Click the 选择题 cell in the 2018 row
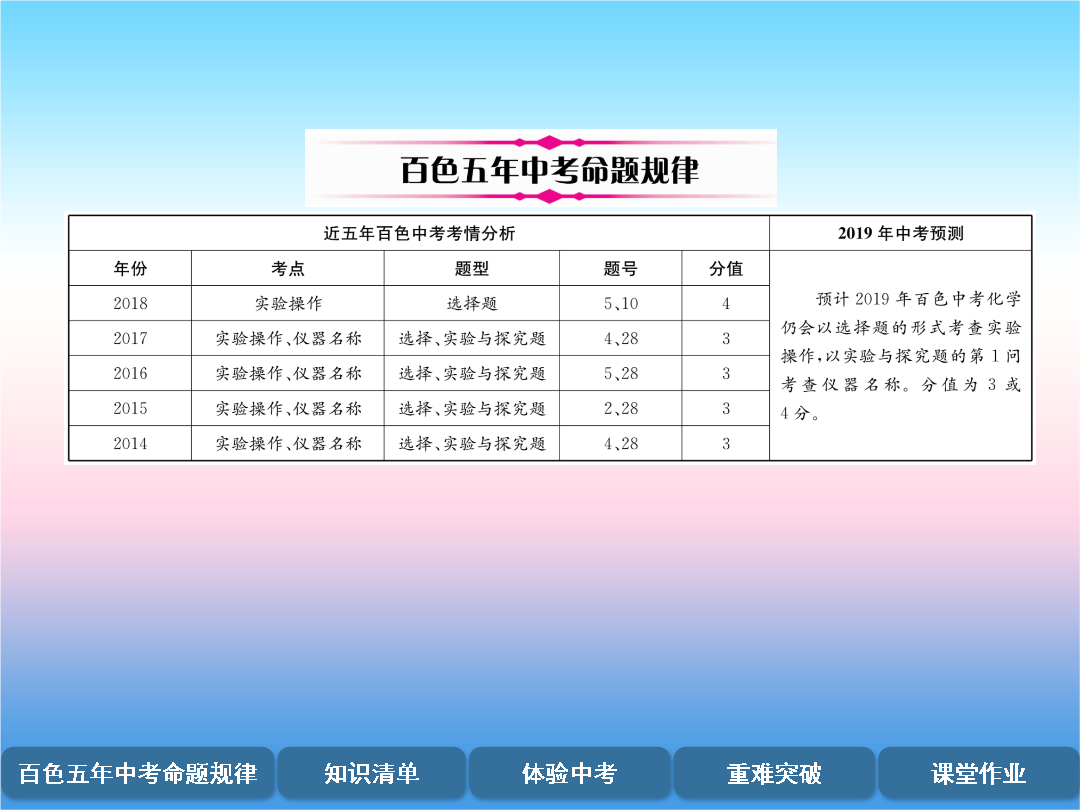Screen dimensions: 1080x810 [x=472, y=303]
